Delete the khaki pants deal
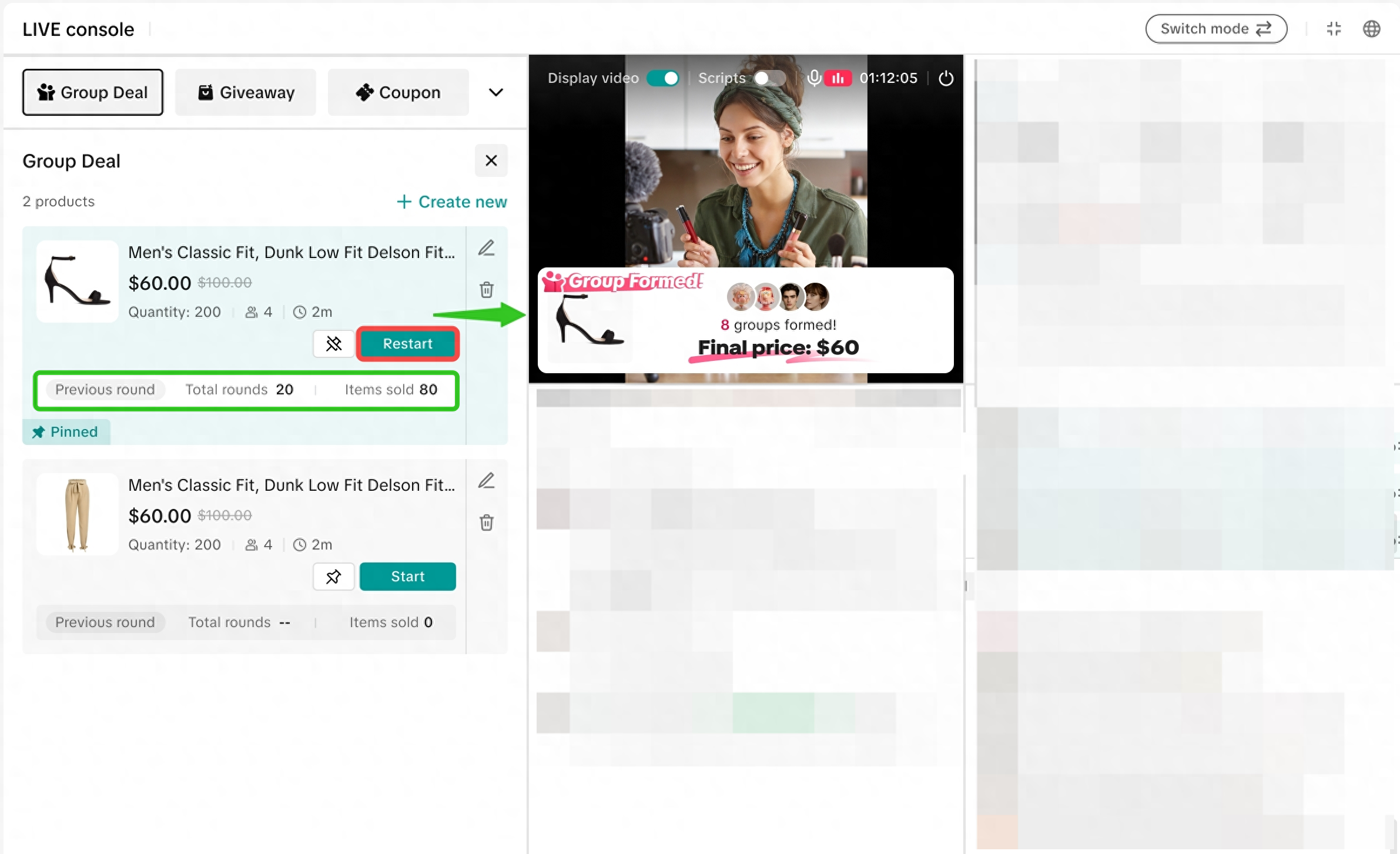The image size is (1400, 854). pos(486,522)
